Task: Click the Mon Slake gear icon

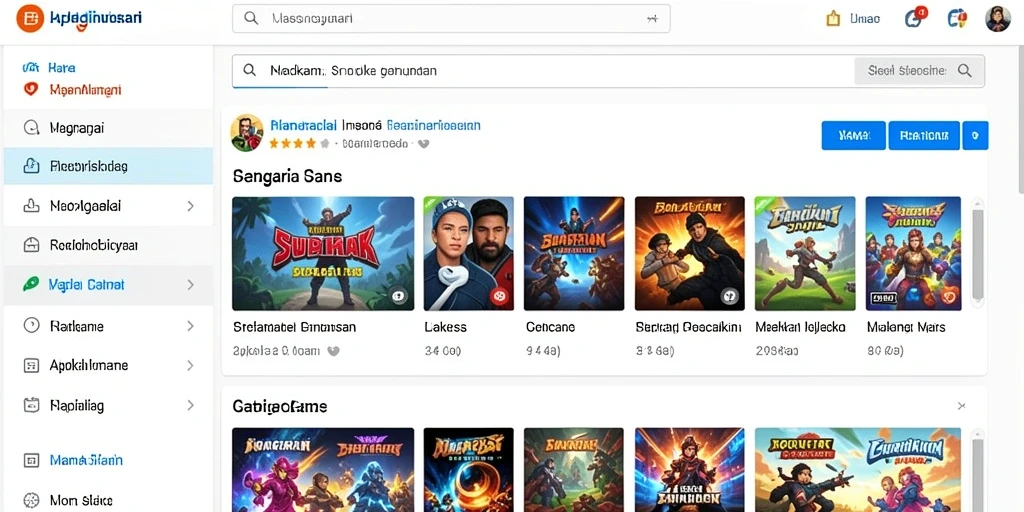Action: (31, 500)
